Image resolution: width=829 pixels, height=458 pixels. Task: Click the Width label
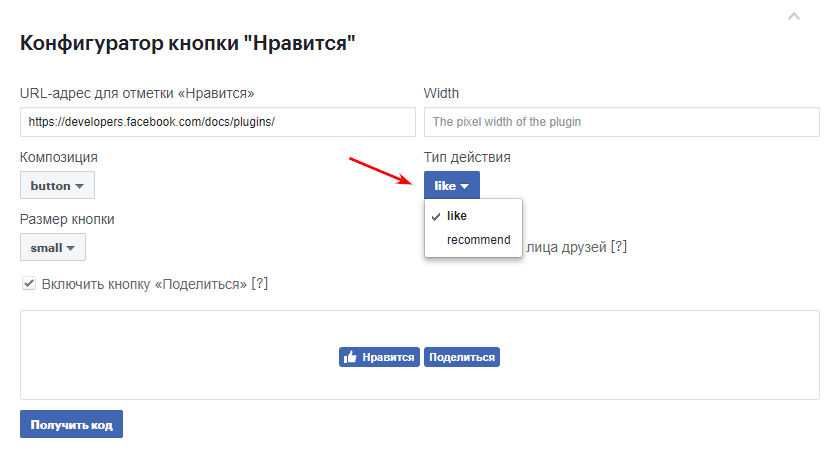(441, 93)
